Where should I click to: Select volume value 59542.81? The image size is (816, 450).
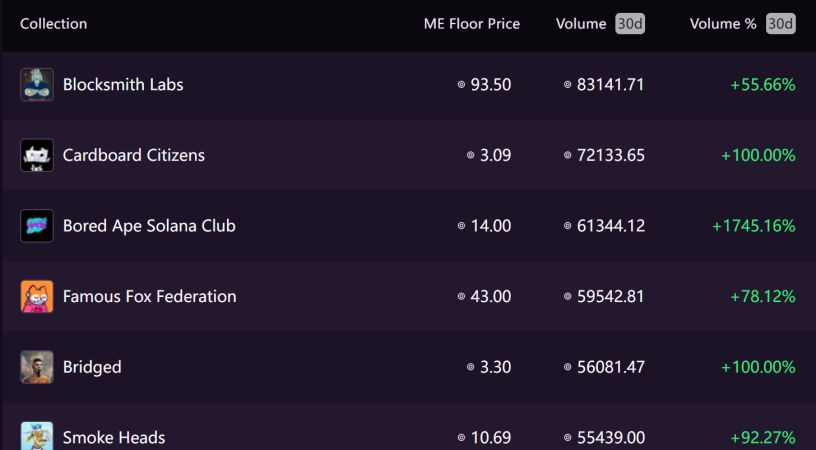[x=610, y=297]
